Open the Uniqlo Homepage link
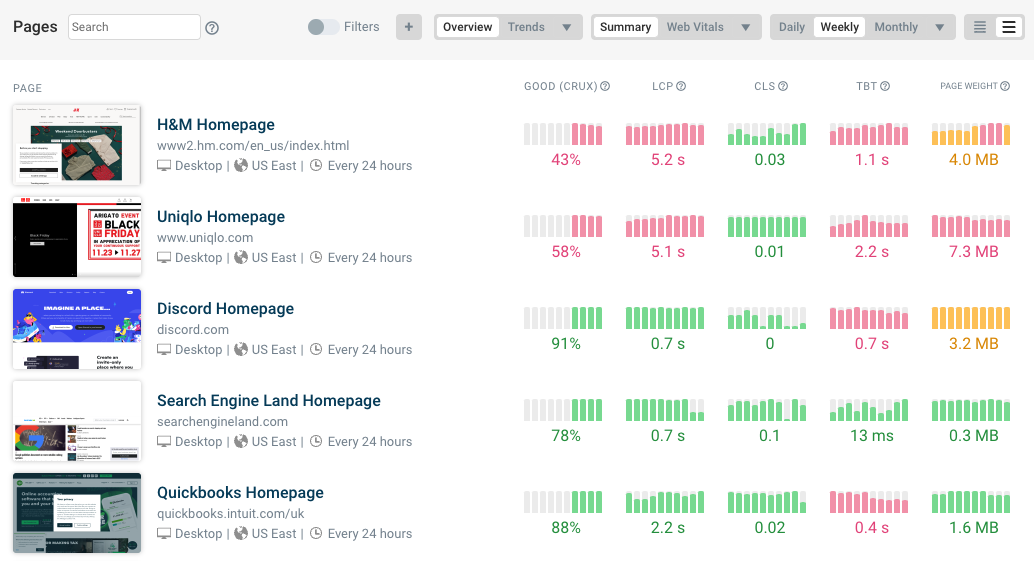The width and height of the screenshot is (1034, 561). coord(221,217)
